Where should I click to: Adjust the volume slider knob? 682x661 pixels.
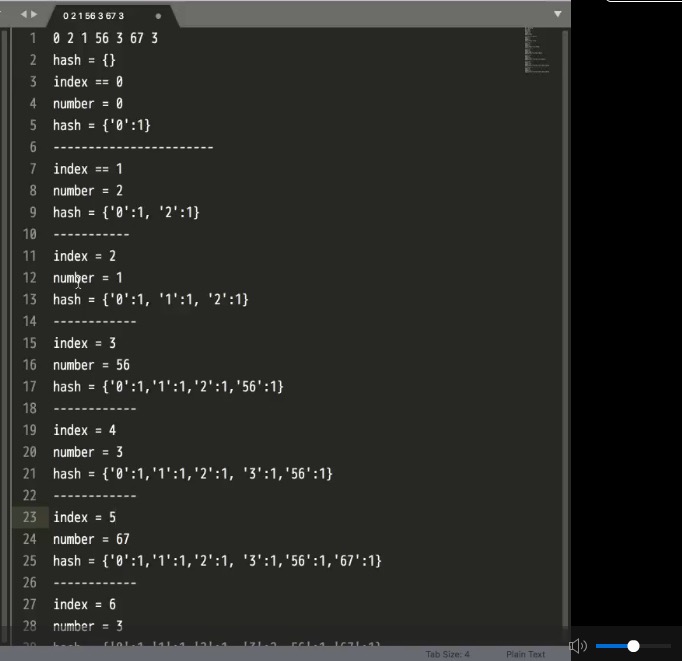[633, 646]
